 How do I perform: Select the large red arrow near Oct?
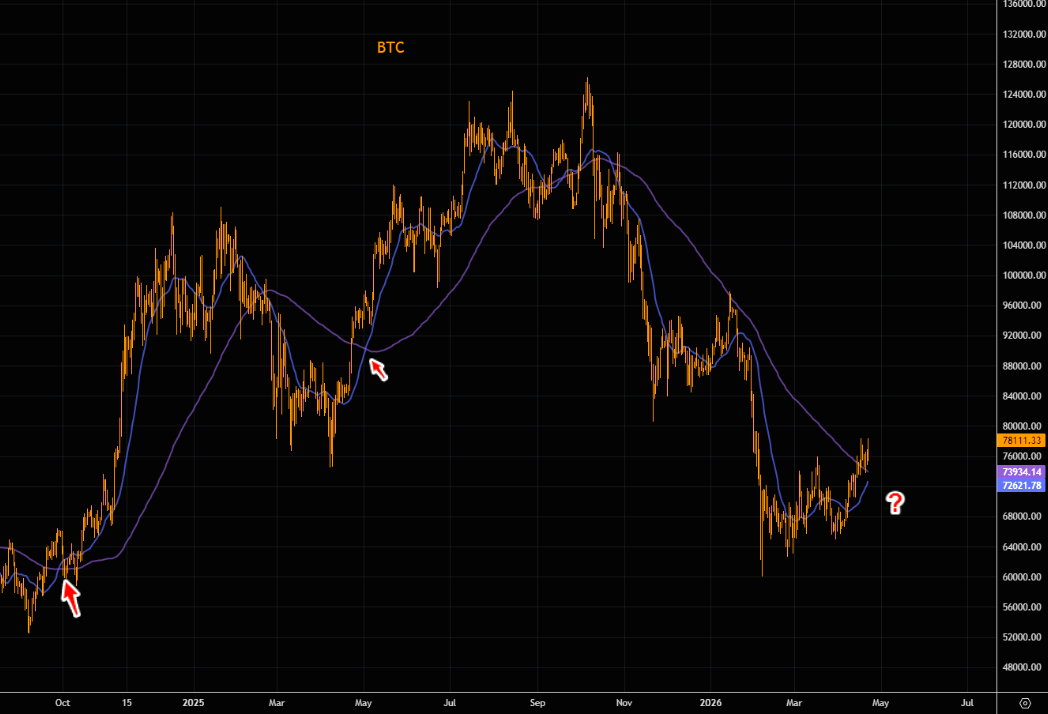[x=70, y=596]
